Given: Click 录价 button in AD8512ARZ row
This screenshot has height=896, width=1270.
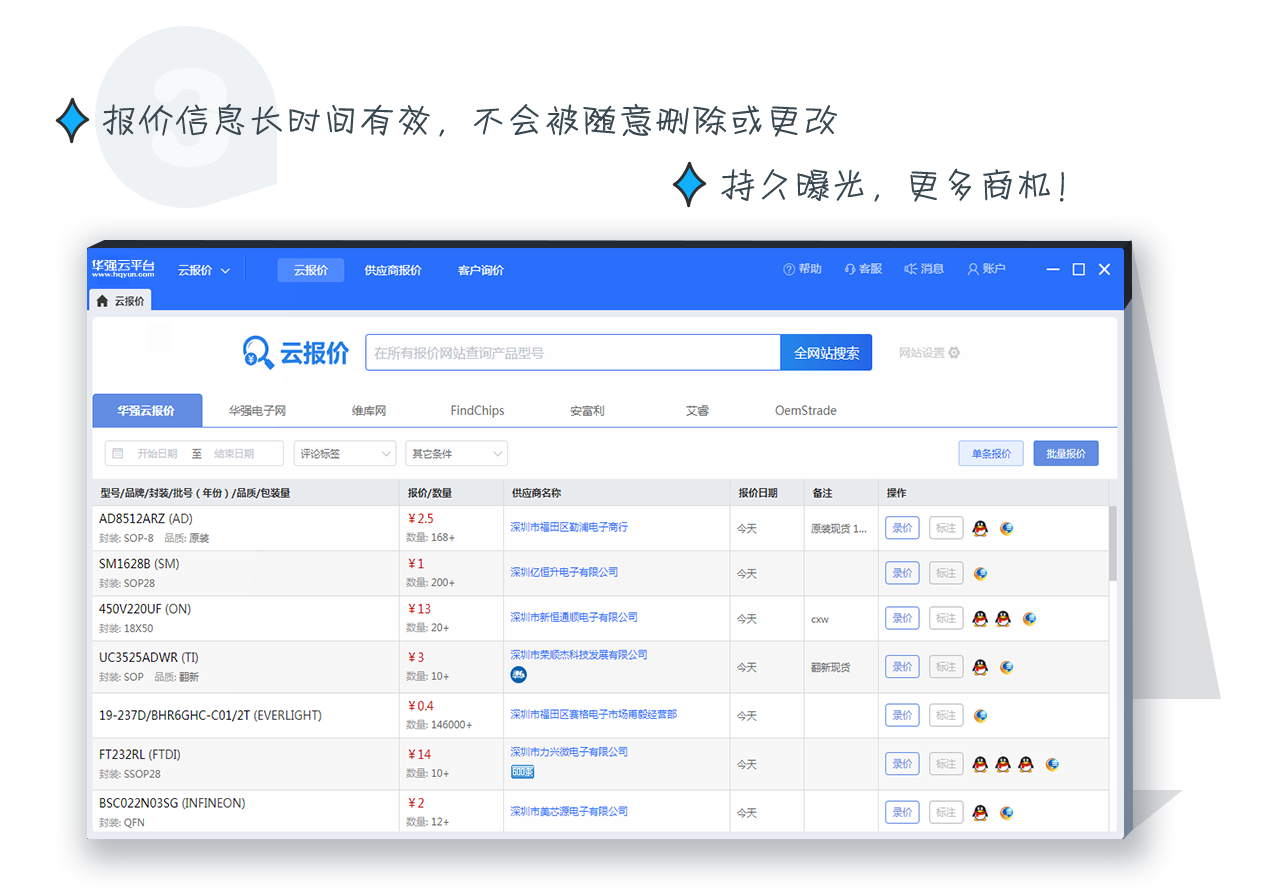Looking at the screenshot, I should (x=902, y=528).
